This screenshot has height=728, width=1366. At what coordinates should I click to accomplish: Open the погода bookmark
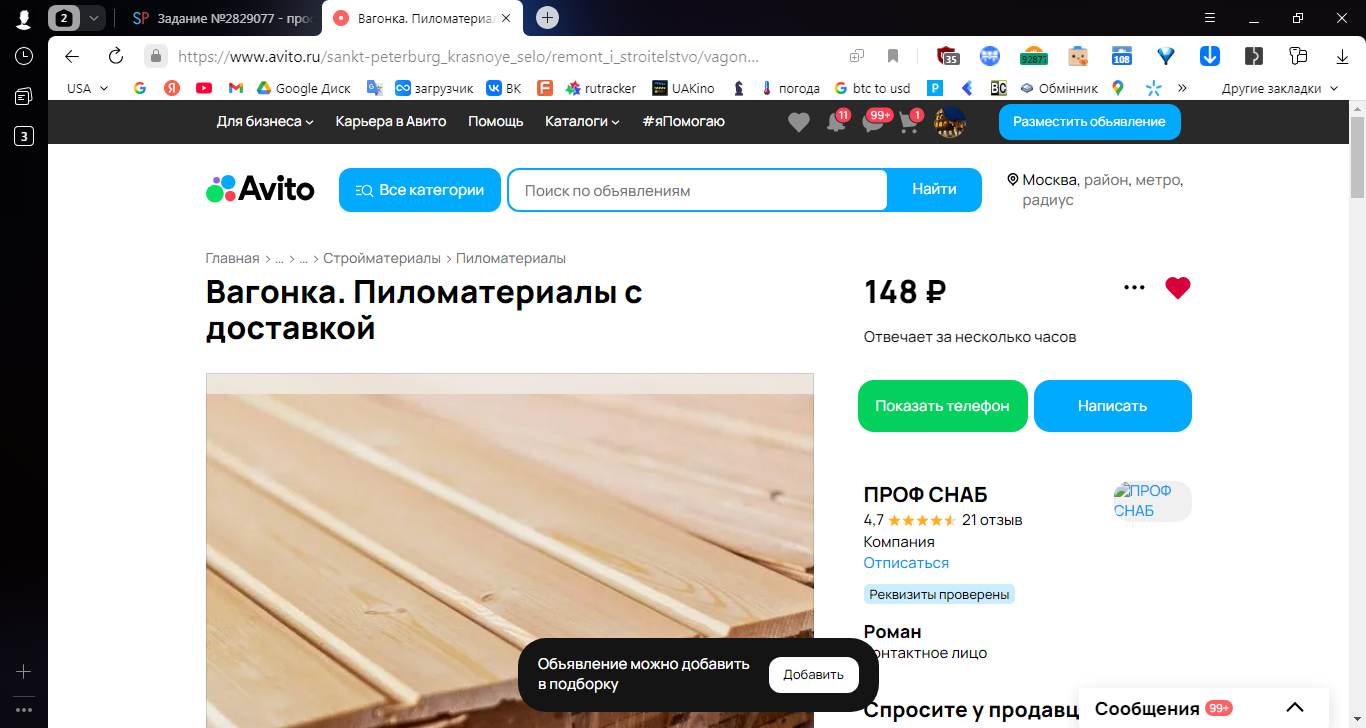789,88
